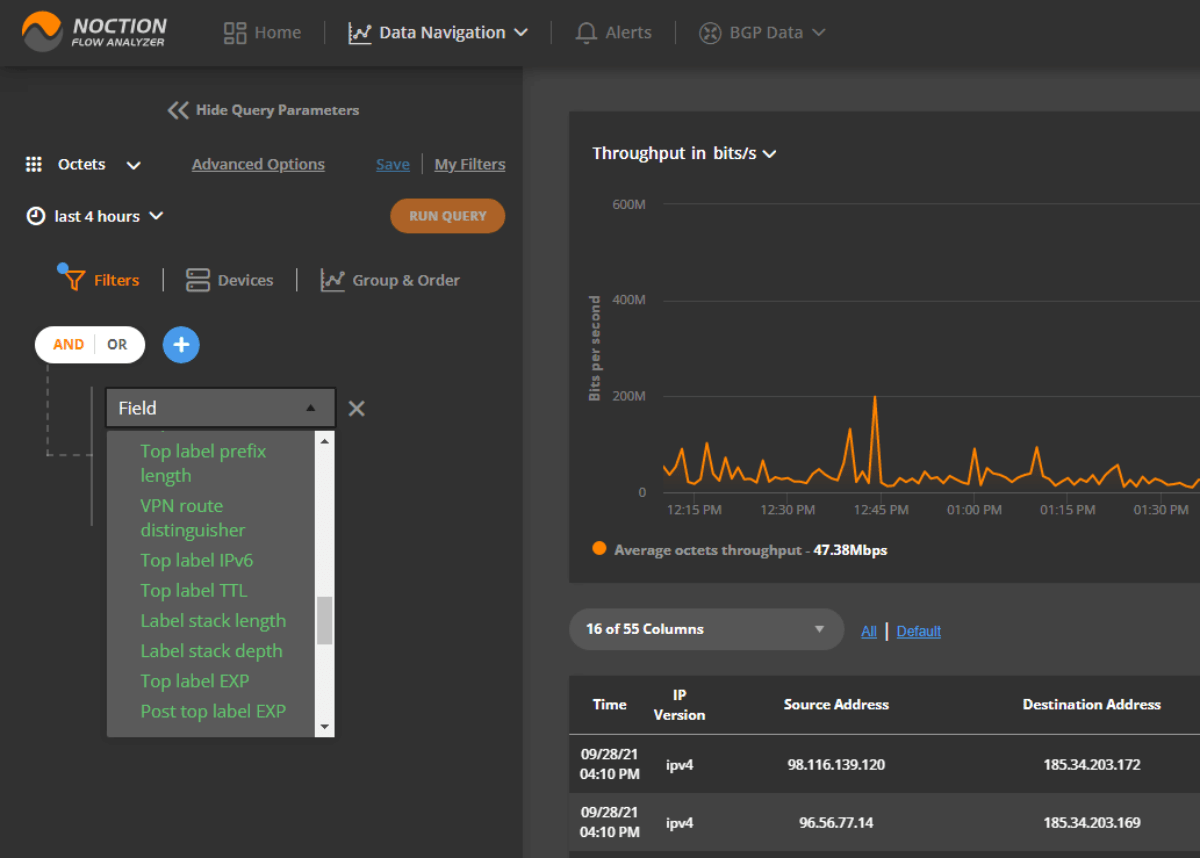Select VPN route distinguisher field

coord(193,518)
